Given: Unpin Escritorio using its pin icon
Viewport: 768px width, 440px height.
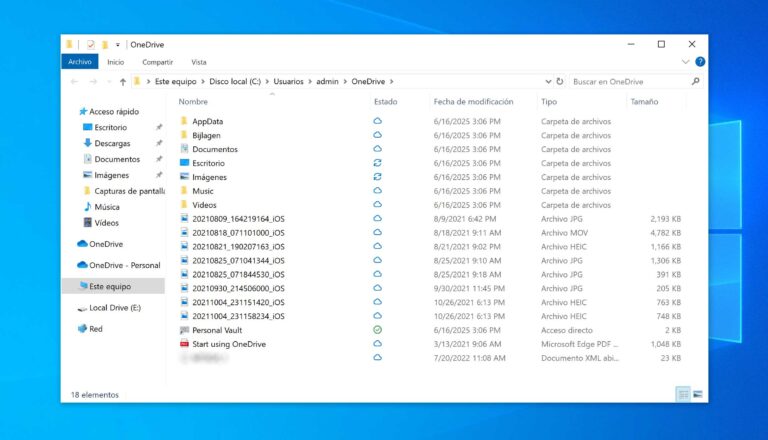Looking at the screenshot, I should pos(159,127).
